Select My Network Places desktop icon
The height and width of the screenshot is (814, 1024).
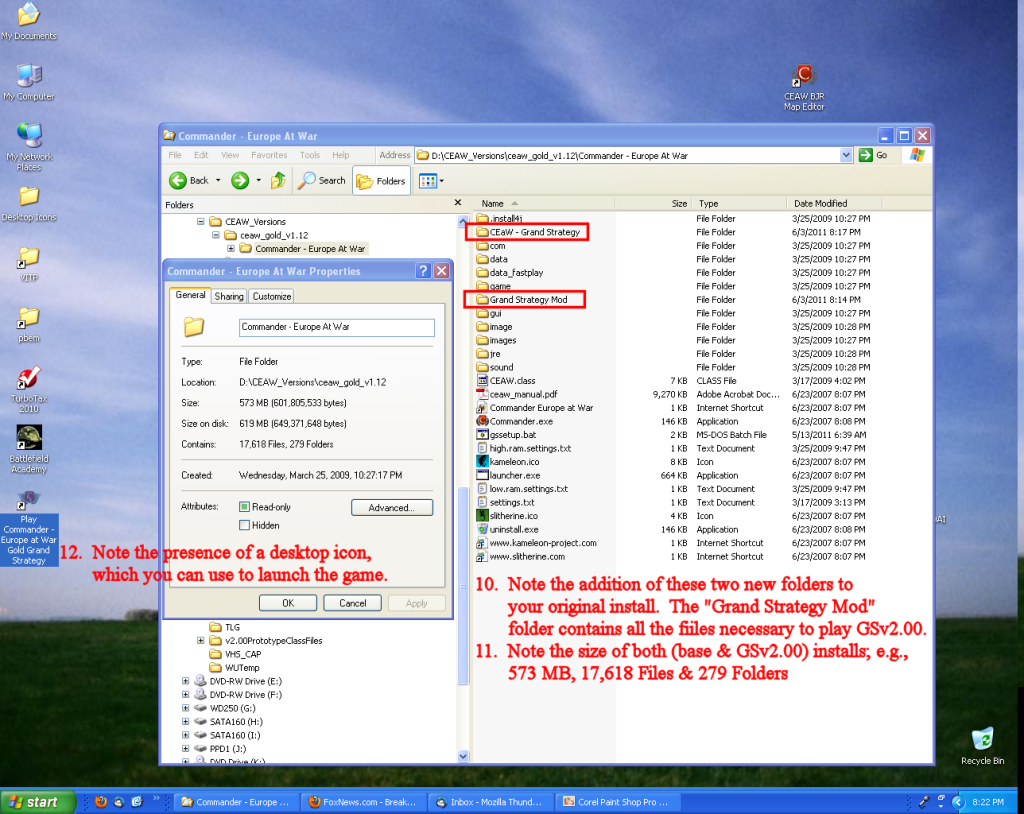pos(29,147)
